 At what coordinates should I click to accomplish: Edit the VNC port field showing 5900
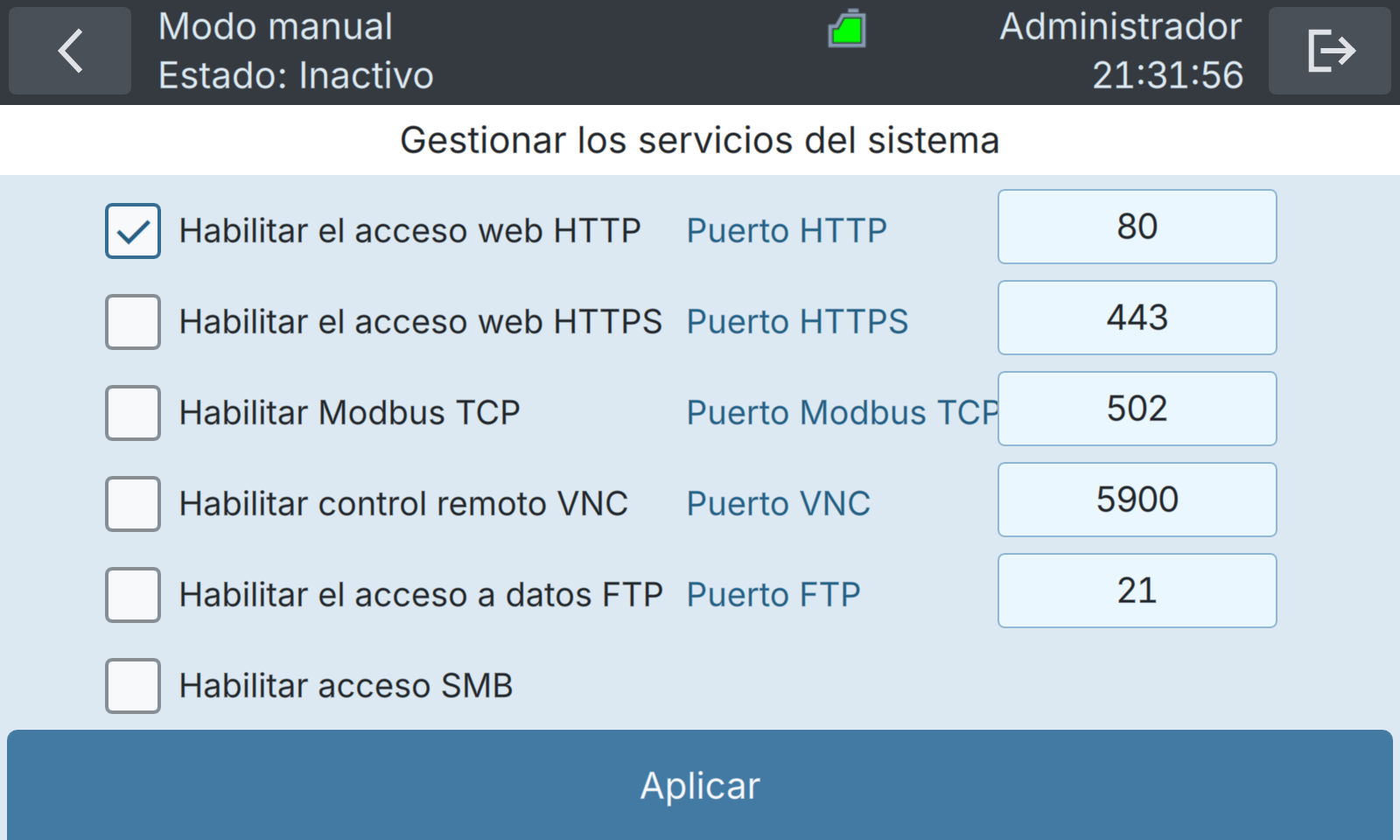pyautogui.click(x=1137, y=500)
